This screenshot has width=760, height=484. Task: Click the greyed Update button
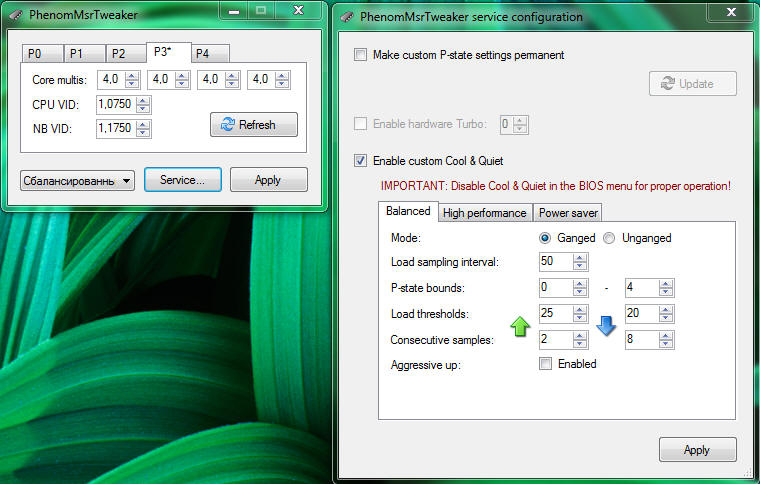coord(693,84)
